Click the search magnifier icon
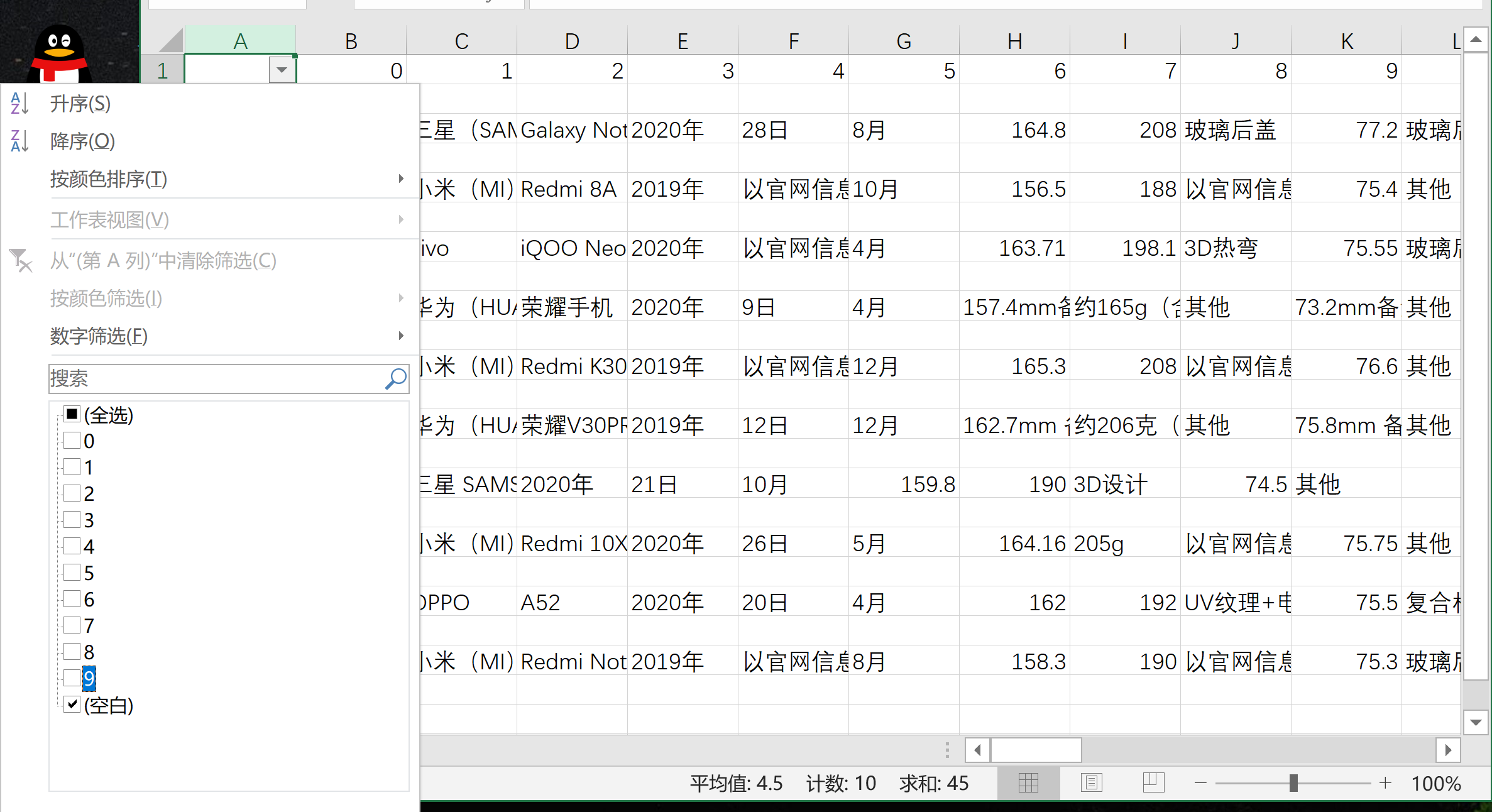Viewport: 1492px width, 812px height. [396, 378]
